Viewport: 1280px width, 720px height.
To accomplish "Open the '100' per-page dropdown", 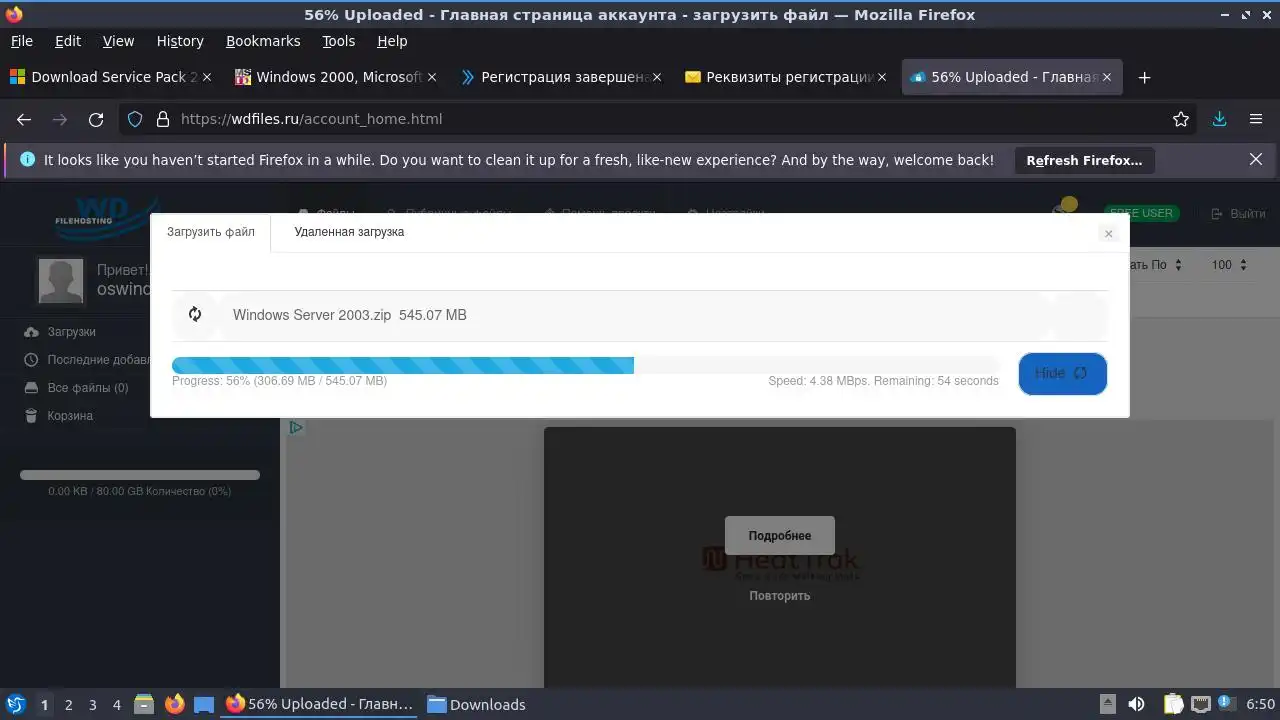I will (1229, 265).
